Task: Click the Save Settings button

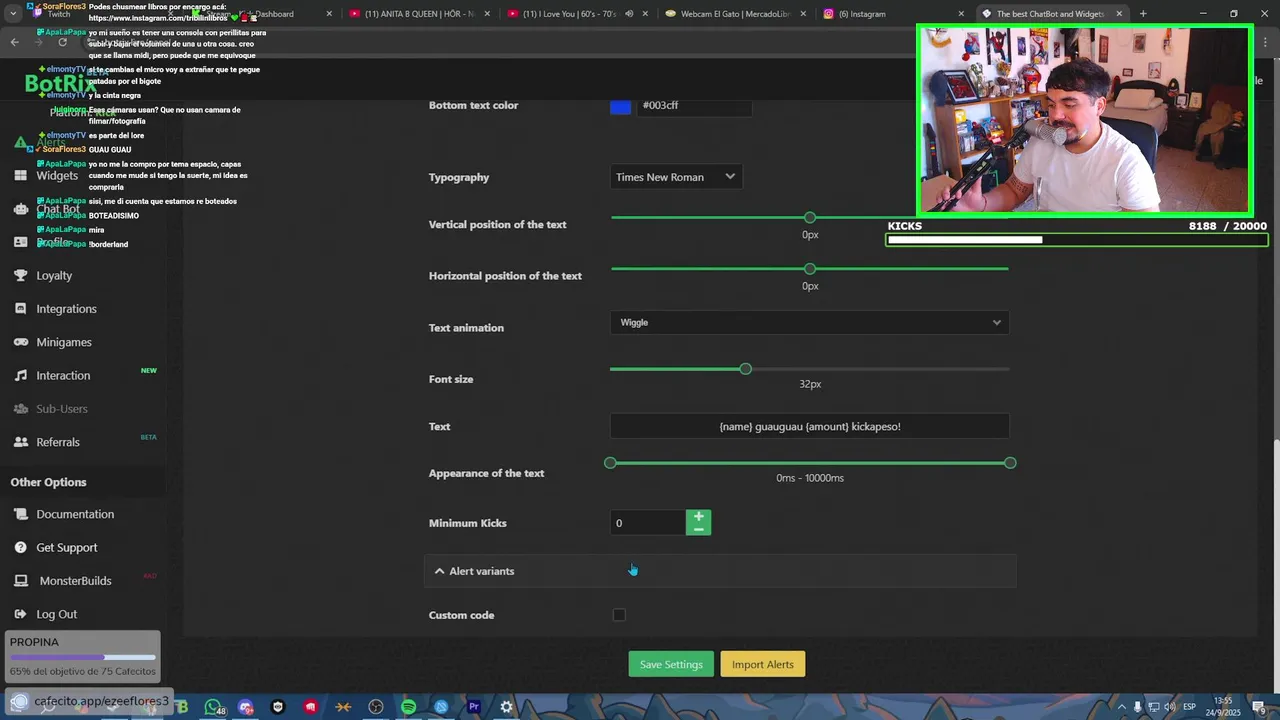Action: coord(671,665)
